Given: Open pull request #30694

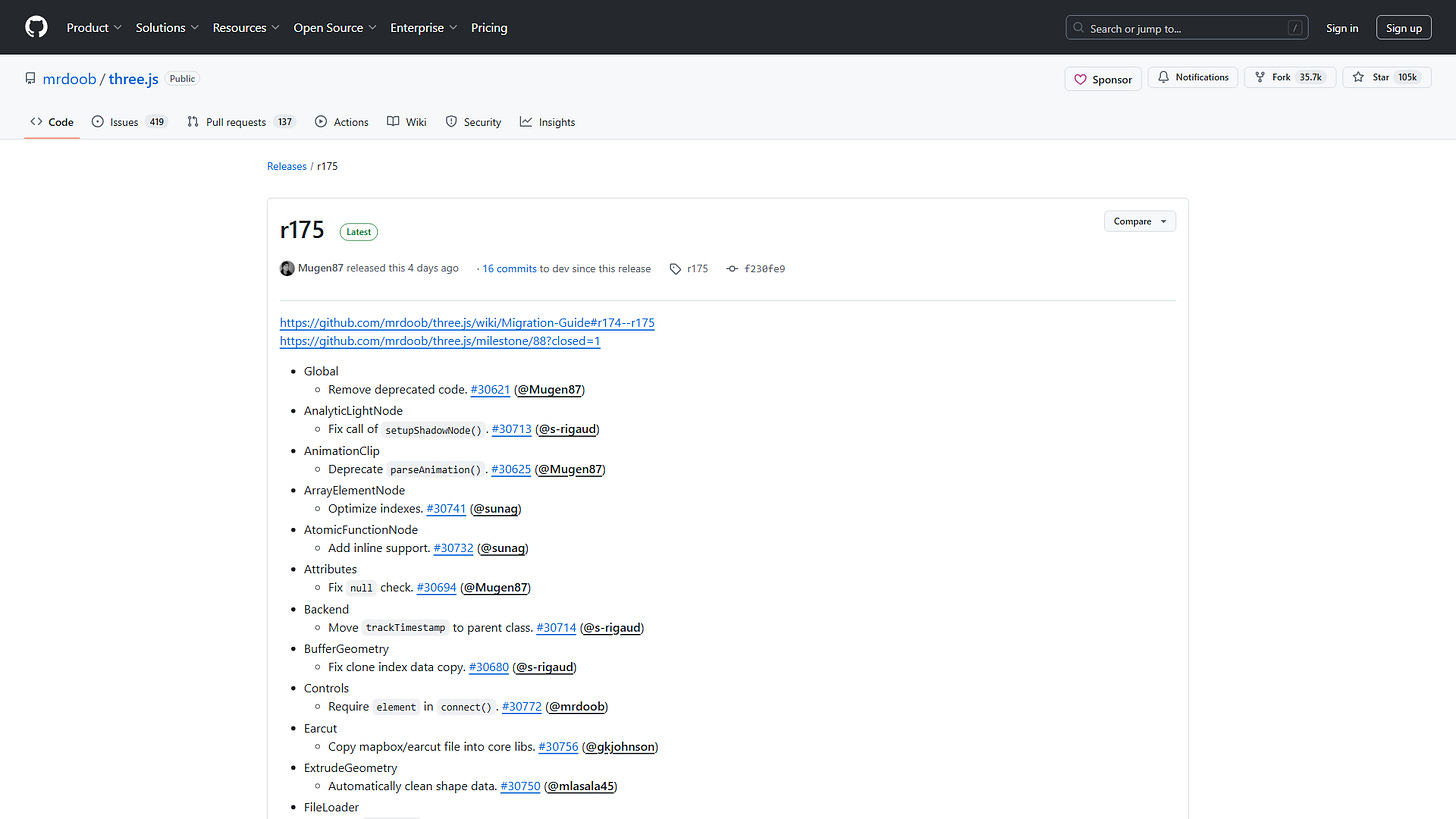Looking at the screenshot, I should coord(437,587).
